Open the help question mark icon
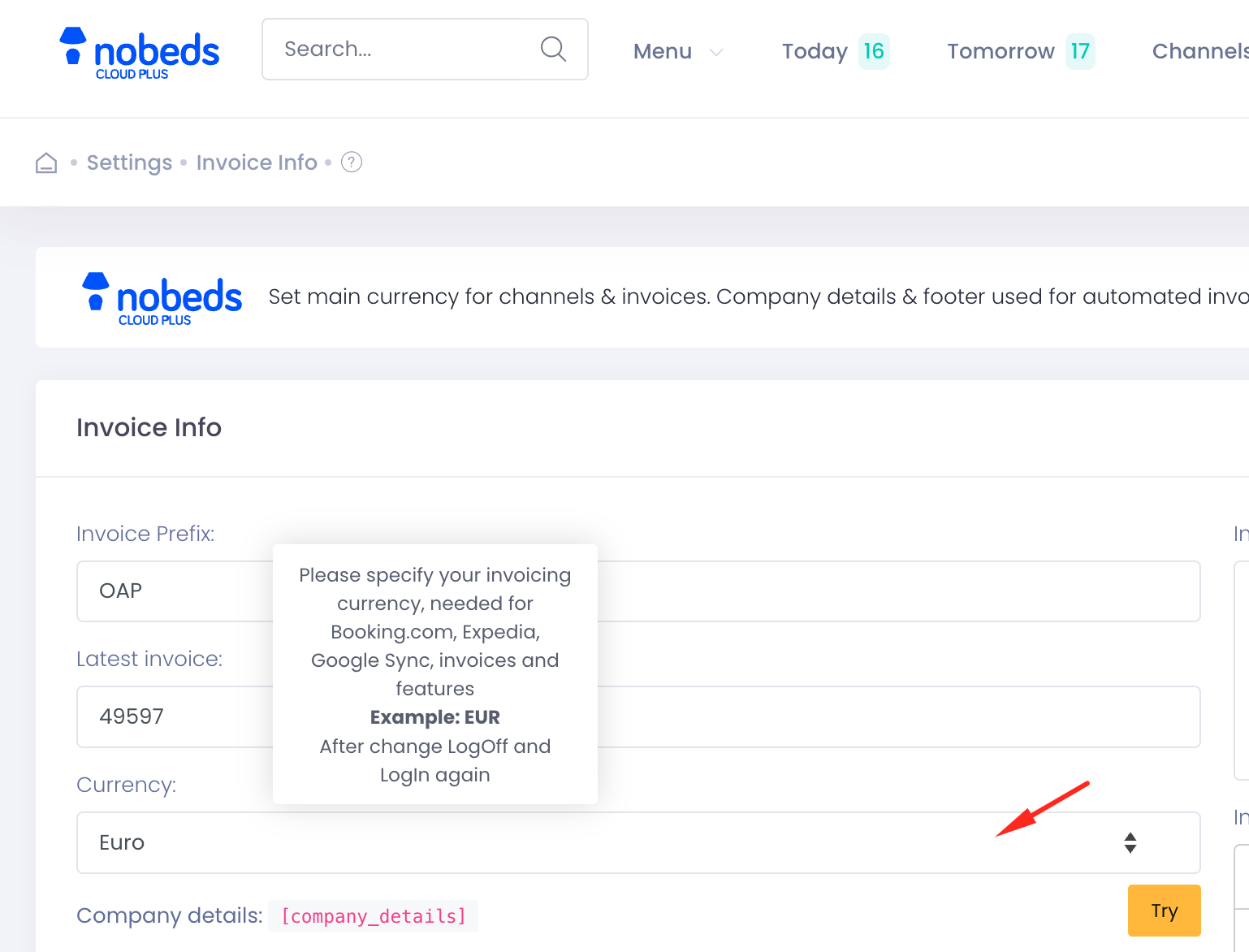 coord(351,162)
